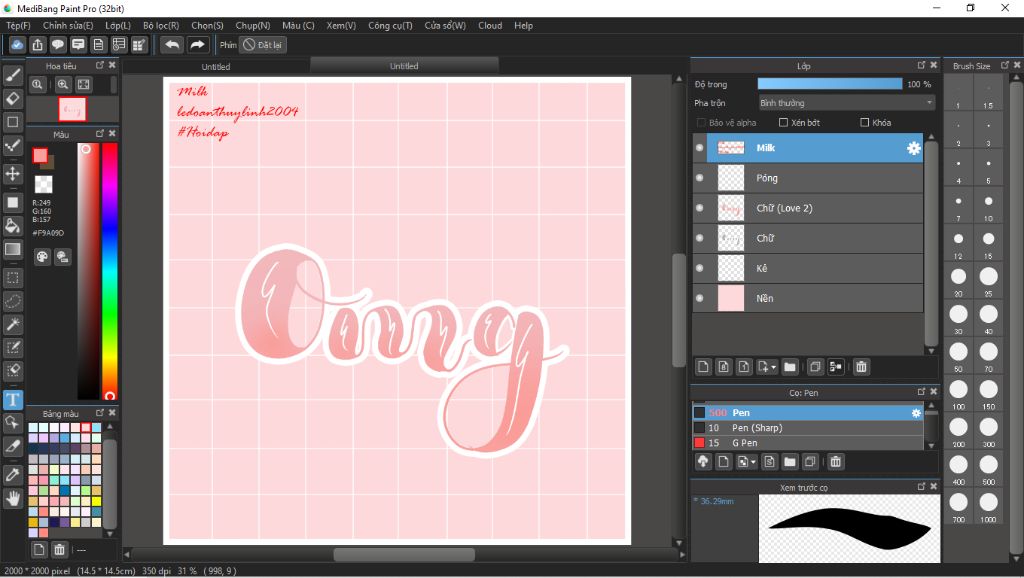Select the rectangular Select tool

[12, 278]
